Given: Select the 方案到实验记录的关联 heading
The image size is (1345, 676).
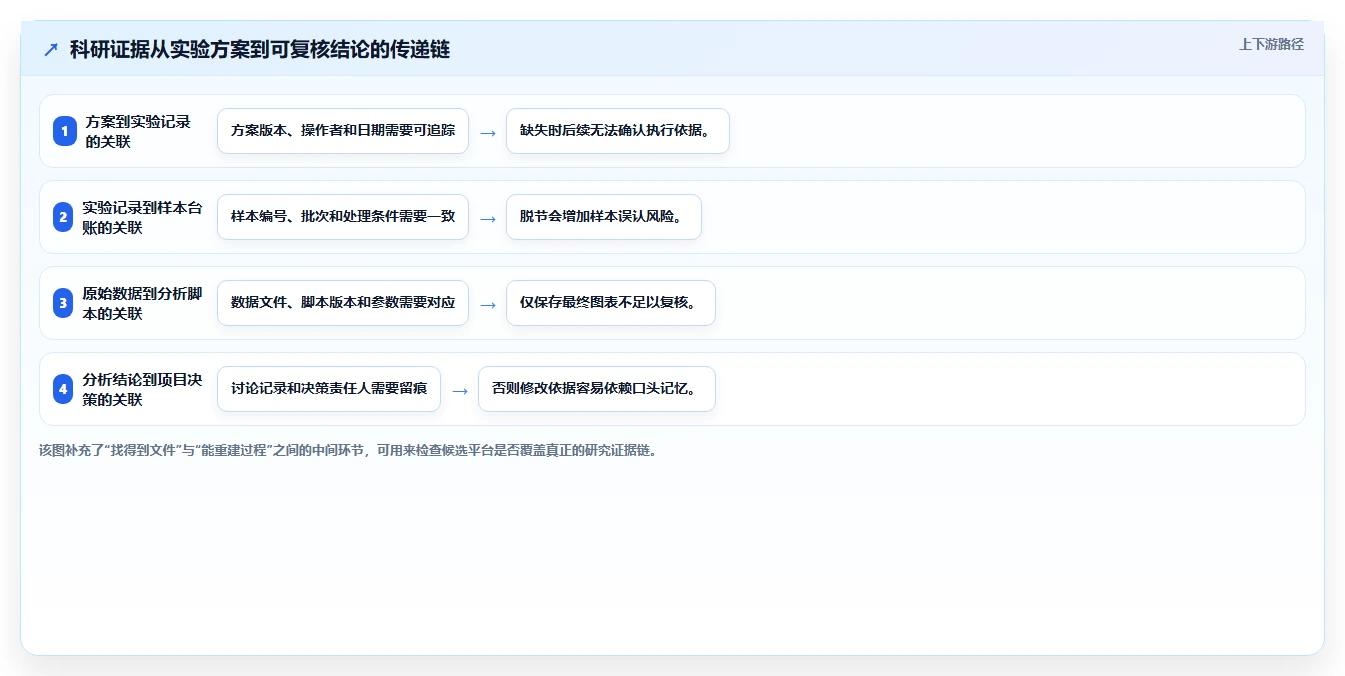Looking at the screenshot, I should tap(138, 131).
